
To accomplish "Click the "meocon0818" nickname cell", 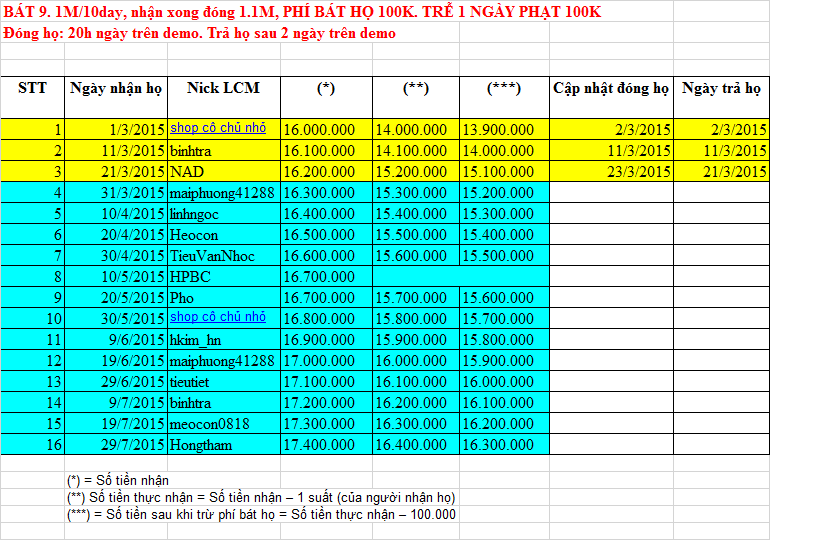I will coord(209,423).
